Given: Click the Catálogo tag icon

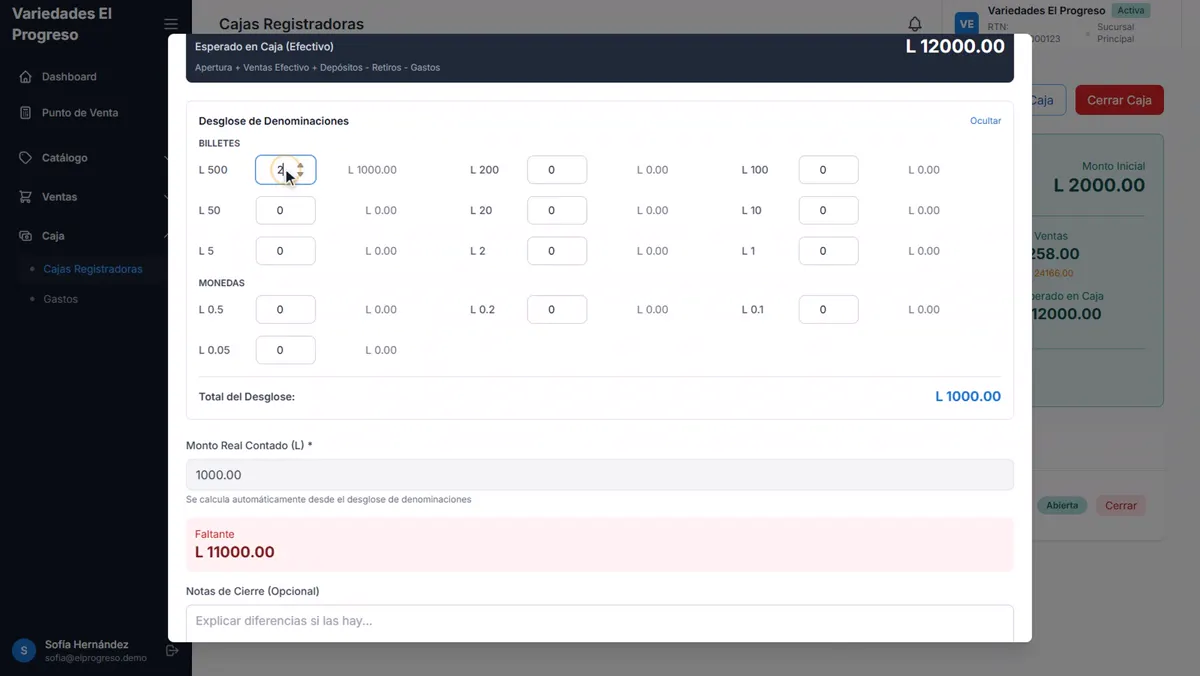Looking at the screenshot, I should [26, 158].
